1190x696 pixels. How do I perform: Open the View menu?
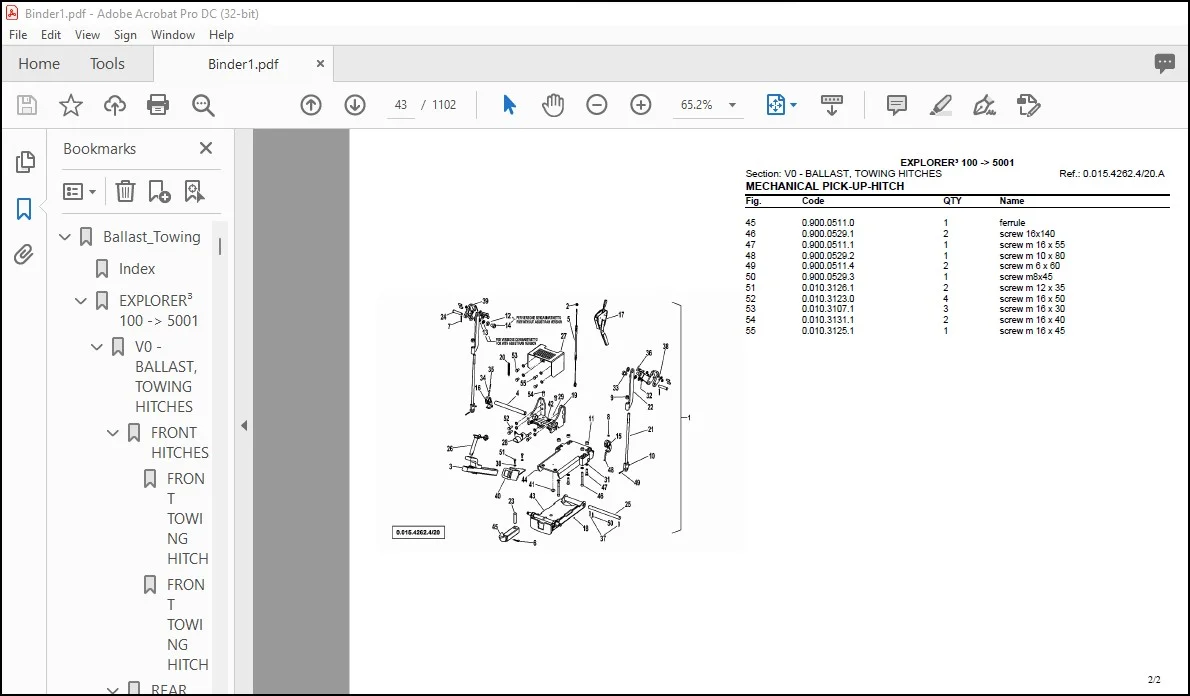pos(87,35)
